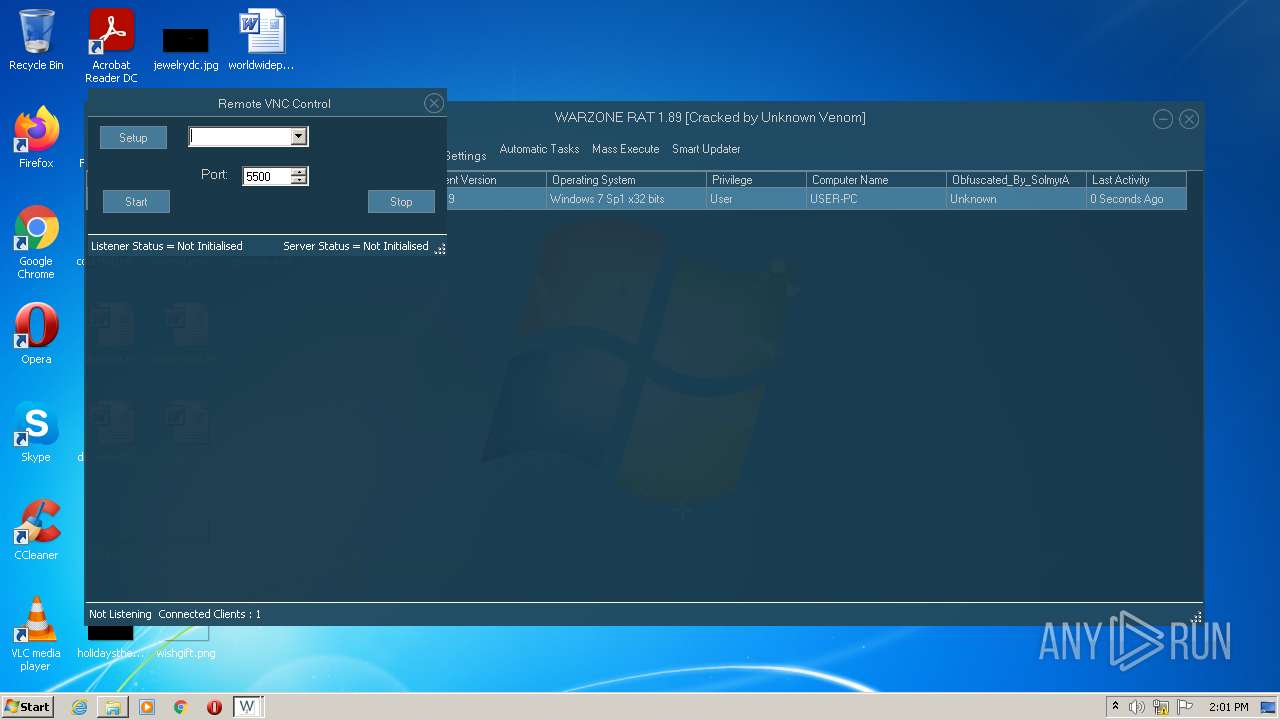Launch VLC media player from desktop

(36, 634)
